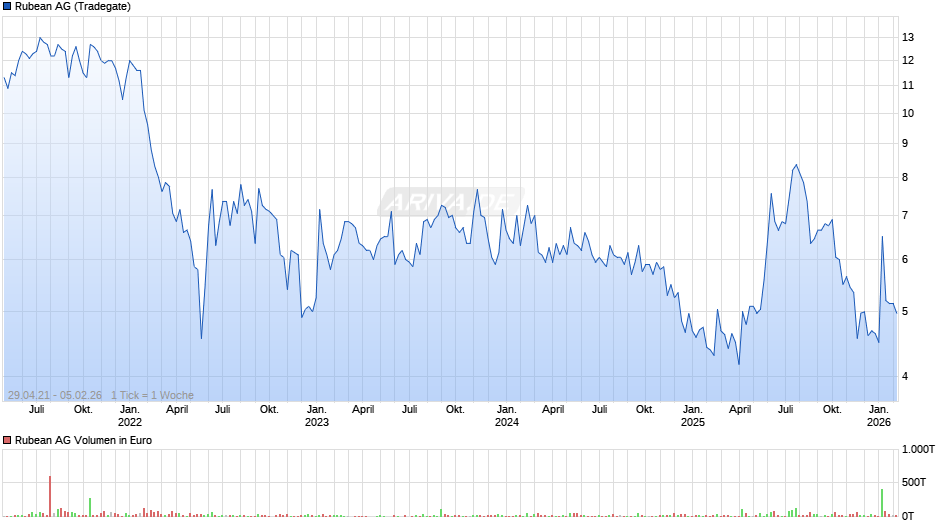Image resolution: width=940 pixels, height=526 pixels.
Task: Click the price axis label 4
Action: click(x=905, y=377)
